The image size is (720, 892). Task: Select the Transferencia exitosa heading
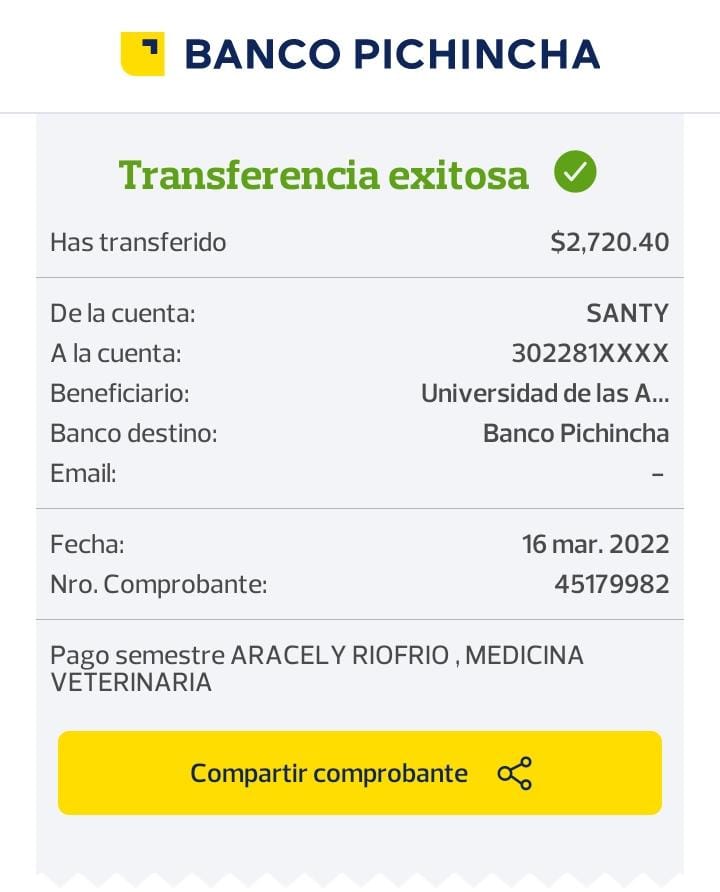pyautogui.click(x=323, y=175)
